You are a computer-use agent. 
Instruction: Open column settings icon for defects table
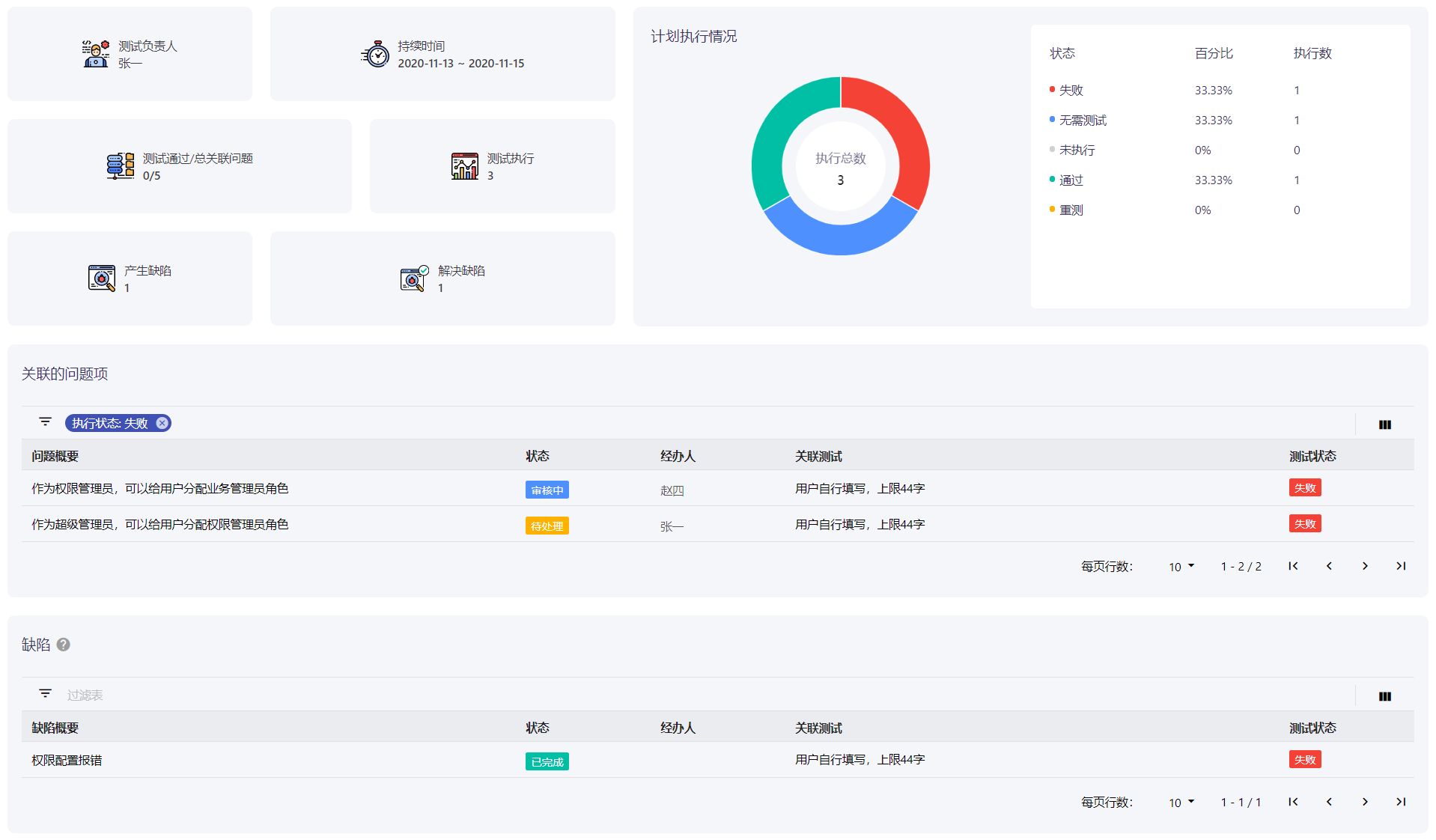coord(1385,696)
